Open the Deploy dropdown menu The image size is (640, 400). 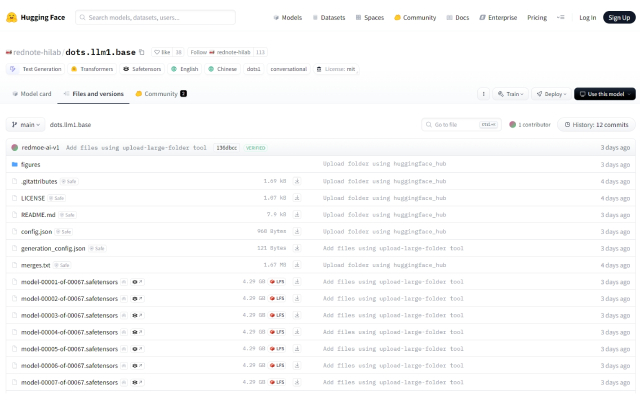point(551,93)
